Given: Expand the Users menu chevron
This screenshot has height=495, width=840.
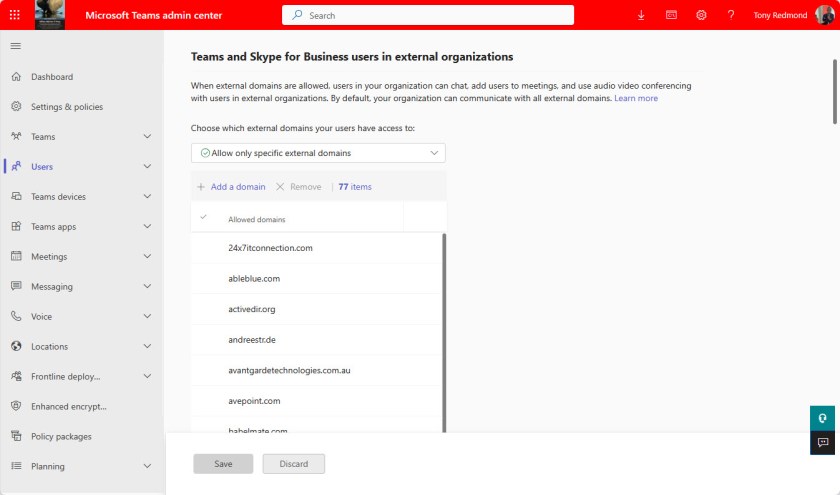Looking at the screenshot, I should tap(147, 167).
